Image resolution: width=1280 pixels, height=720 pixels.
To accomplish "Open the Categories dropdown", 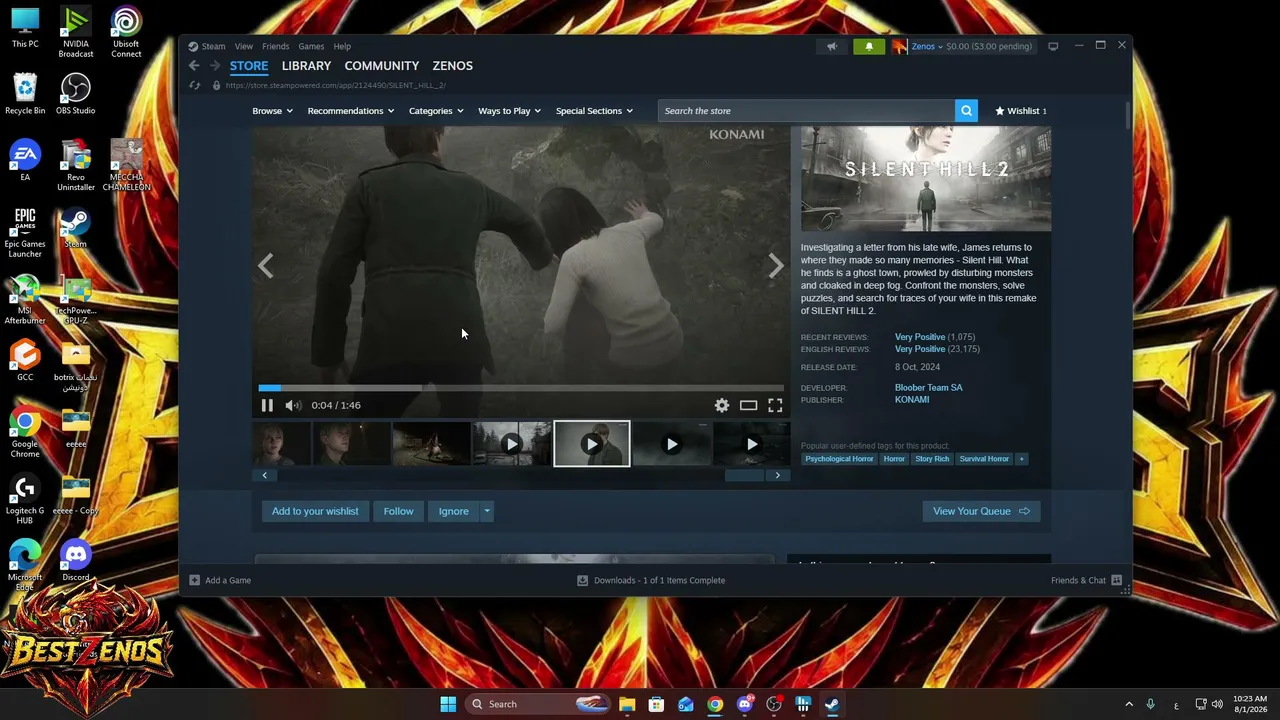I will pyautogui.click(x=436, y=111).
